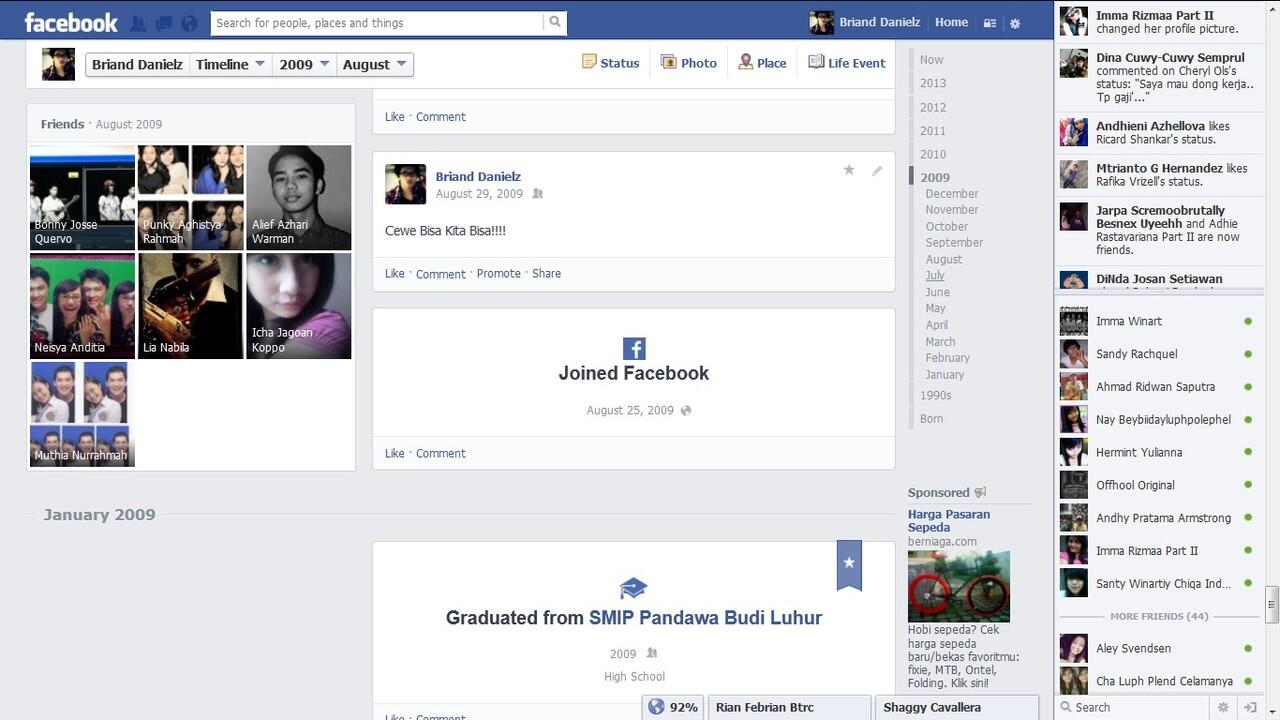The width and height of the screenshot is (1280, 720).
Task: Open the 2009 year dropdown
Action: pos(303,64)
